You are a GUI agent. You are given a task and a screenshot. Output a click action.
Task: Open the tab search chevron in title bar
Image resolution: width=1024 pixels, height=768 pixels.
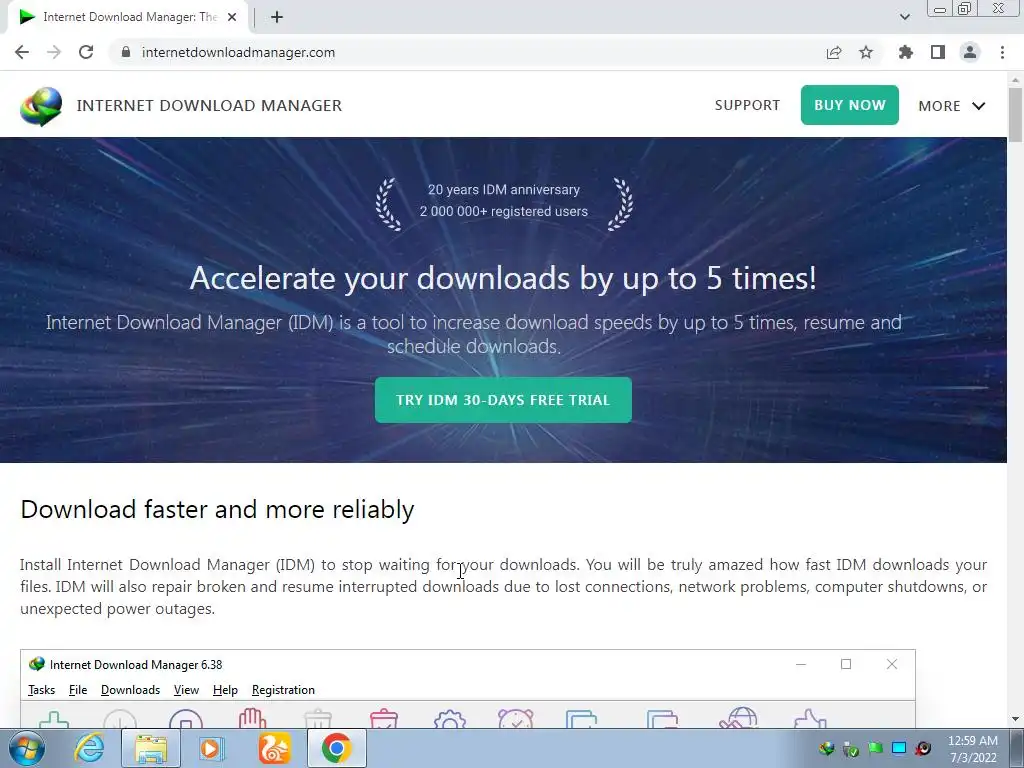pos(904,17)
